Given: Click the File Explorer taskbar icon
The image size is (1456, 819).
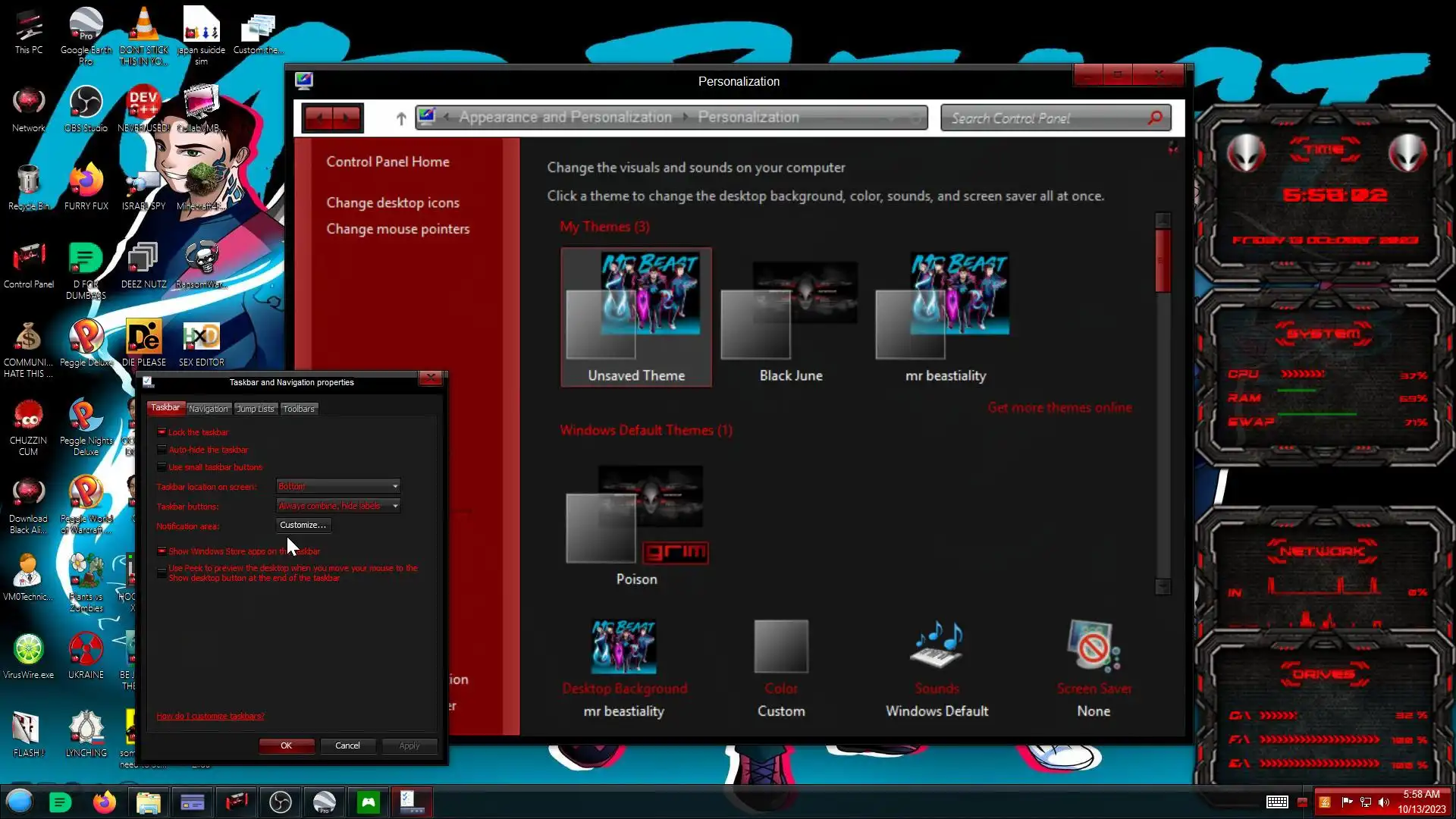Looking at the screenshot, I should [149, 802].
